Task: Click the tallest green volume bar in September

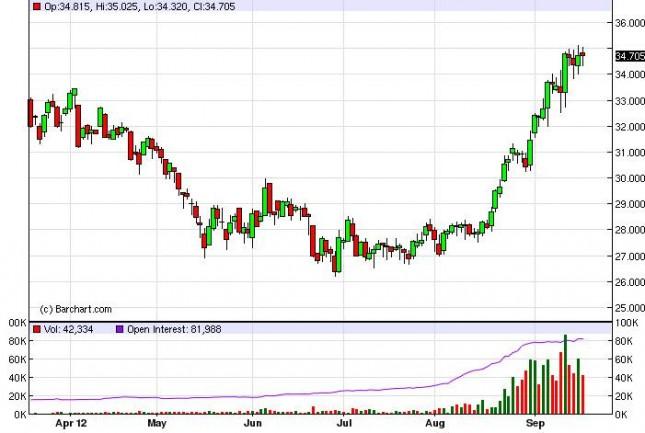Action: 565,375
